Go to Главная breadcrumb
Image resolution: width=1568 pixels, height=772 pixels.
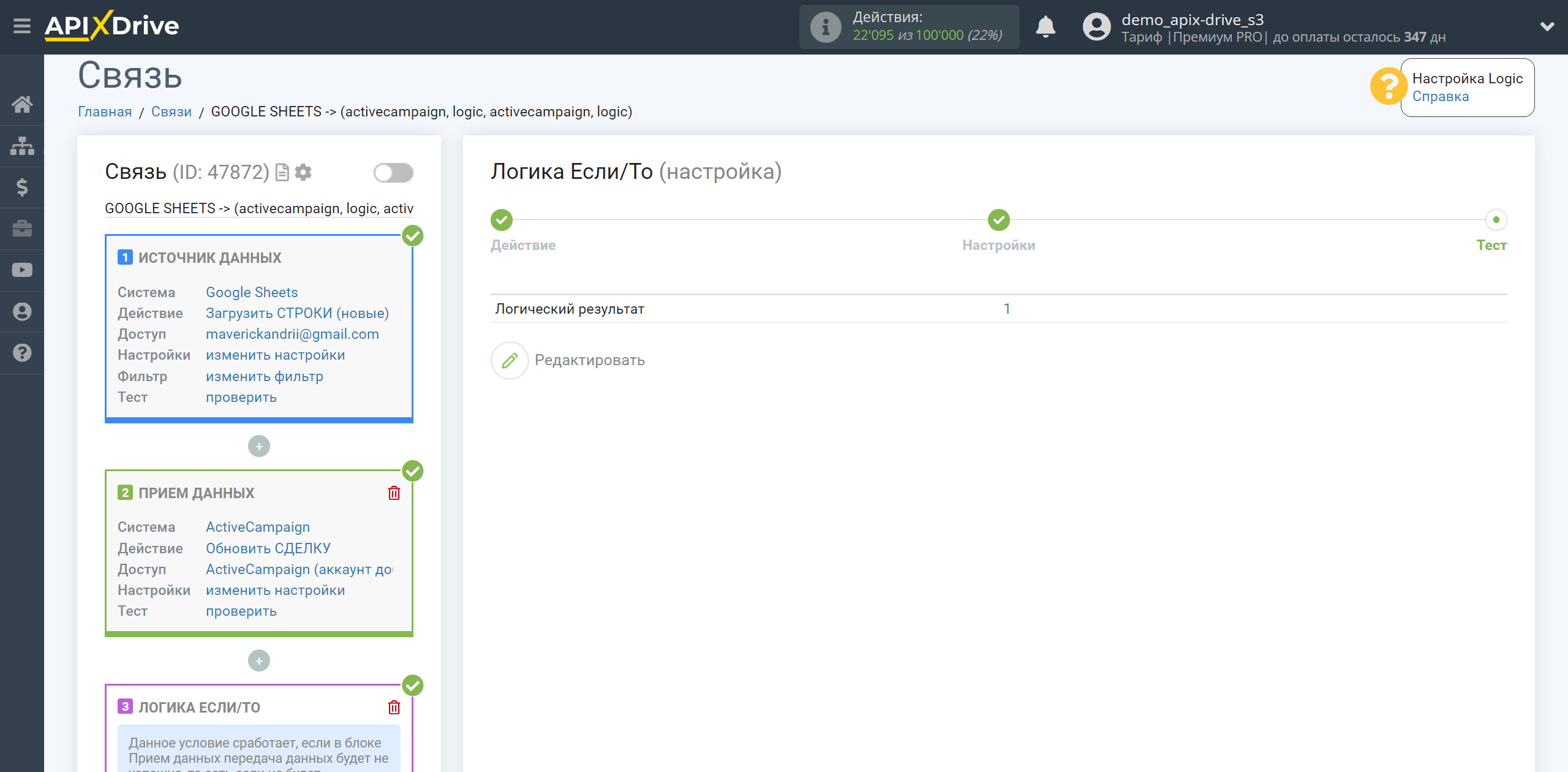105,112
